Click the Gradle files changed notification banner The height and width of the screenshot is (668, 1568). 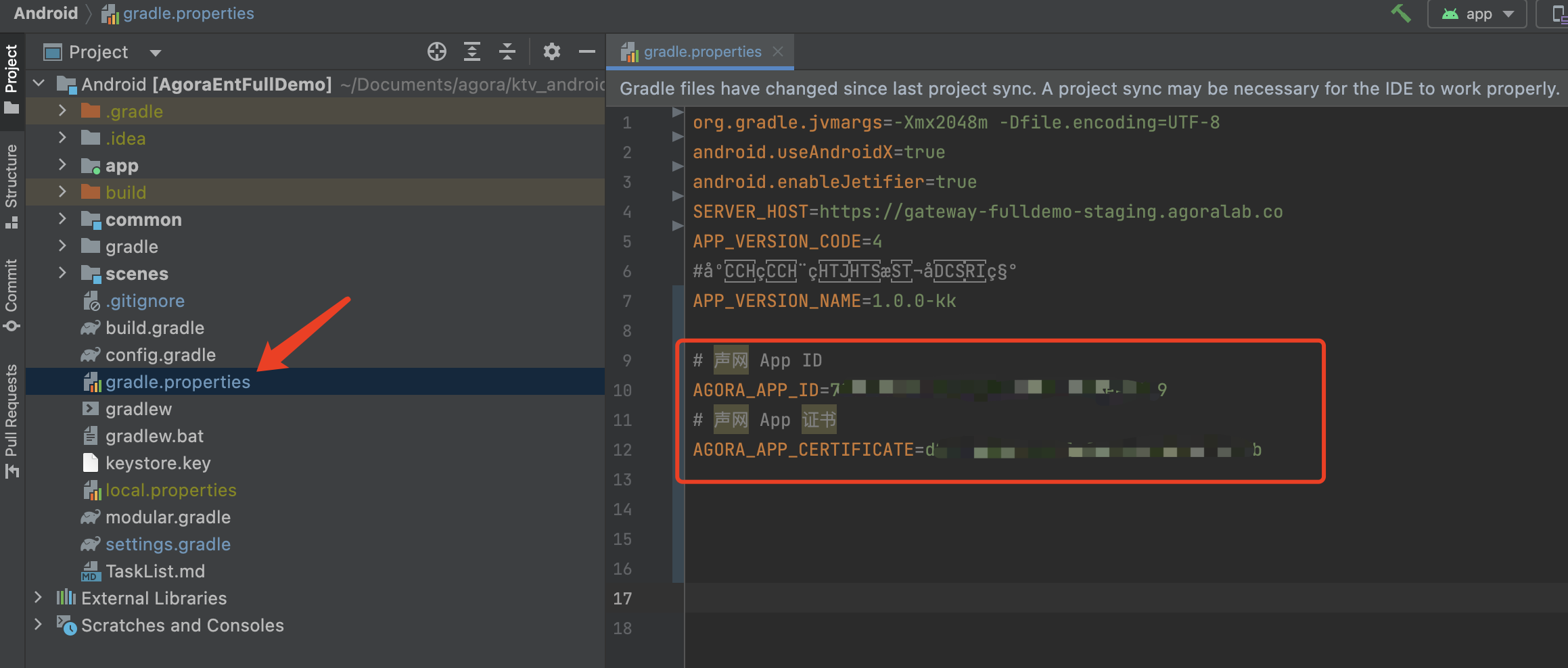pos(1088,89)
